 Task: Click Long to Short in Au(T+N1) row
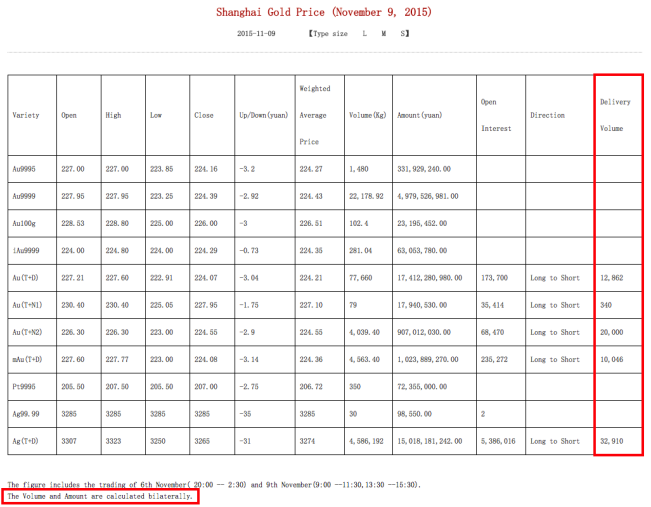(555, 305)
